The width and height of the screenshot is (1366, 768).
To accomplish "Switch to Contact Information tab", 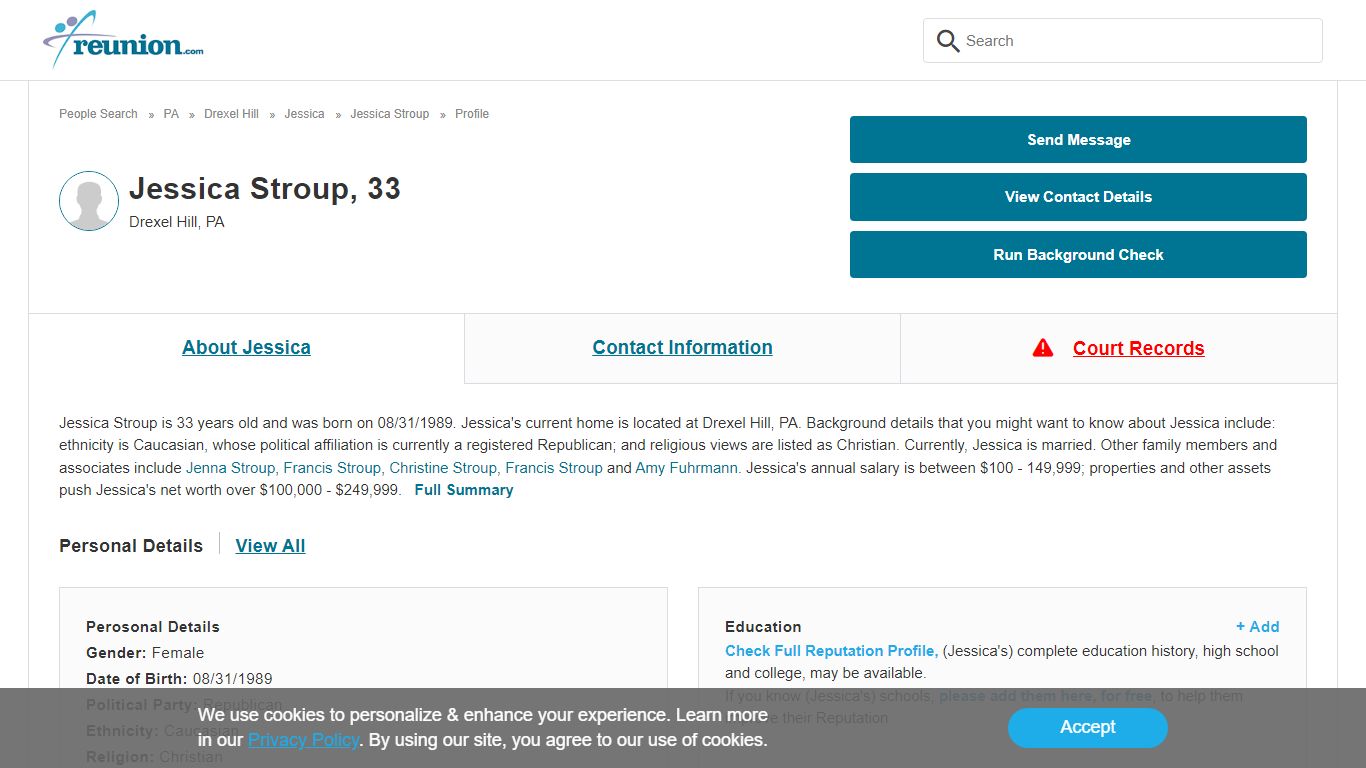I will 682,348.
